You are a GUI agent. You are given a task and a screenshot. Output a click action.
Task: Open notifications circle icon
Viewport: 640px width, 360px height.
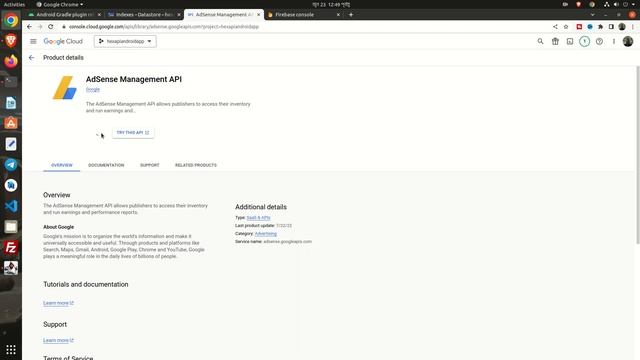(584, 41)
